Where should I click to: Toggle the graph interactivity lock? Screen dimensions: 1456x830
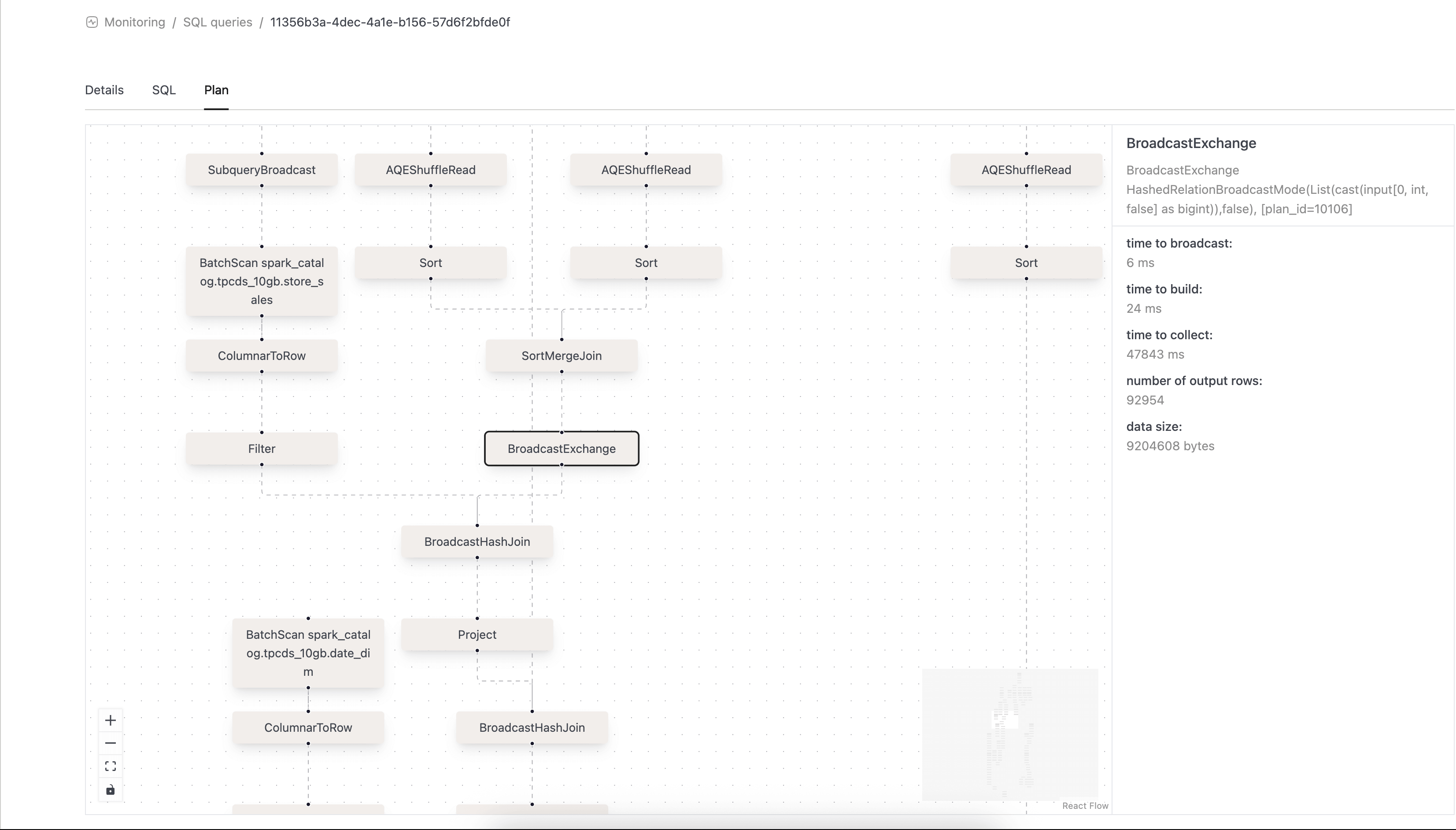click(111, 790)
